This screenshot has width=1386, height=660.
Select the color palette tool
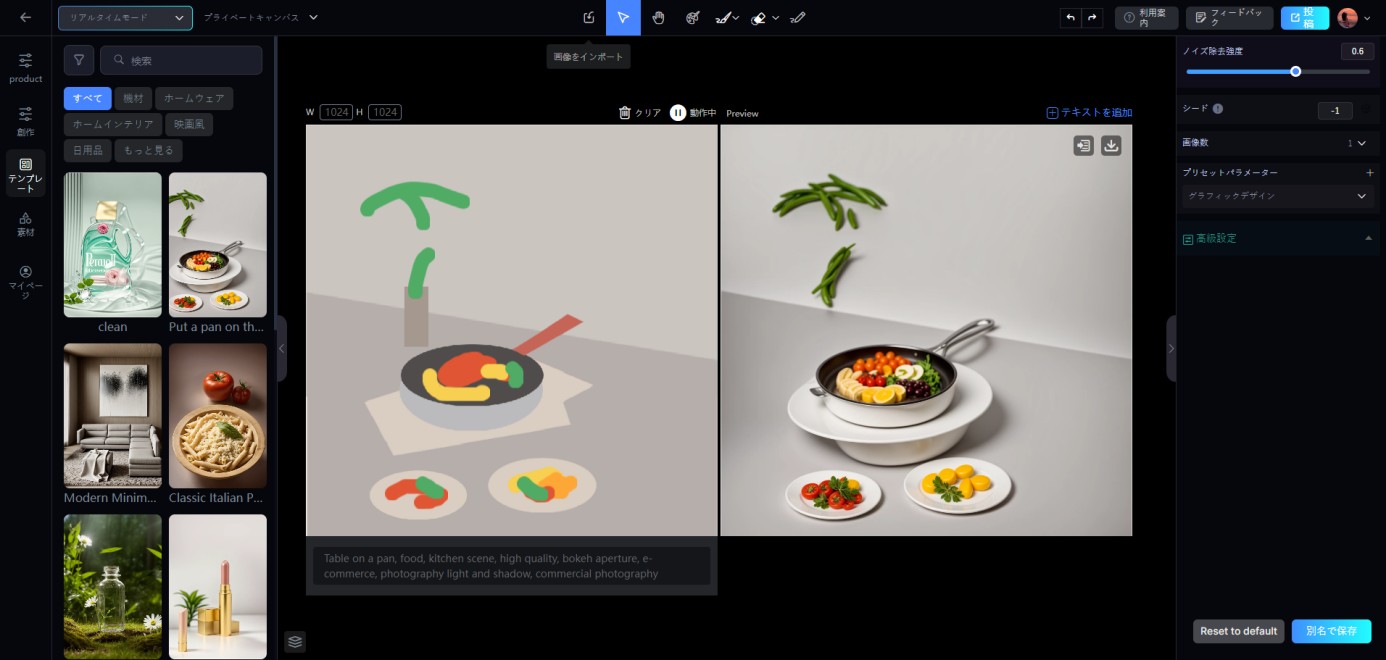pyautogui.click(x=692, y=18)
